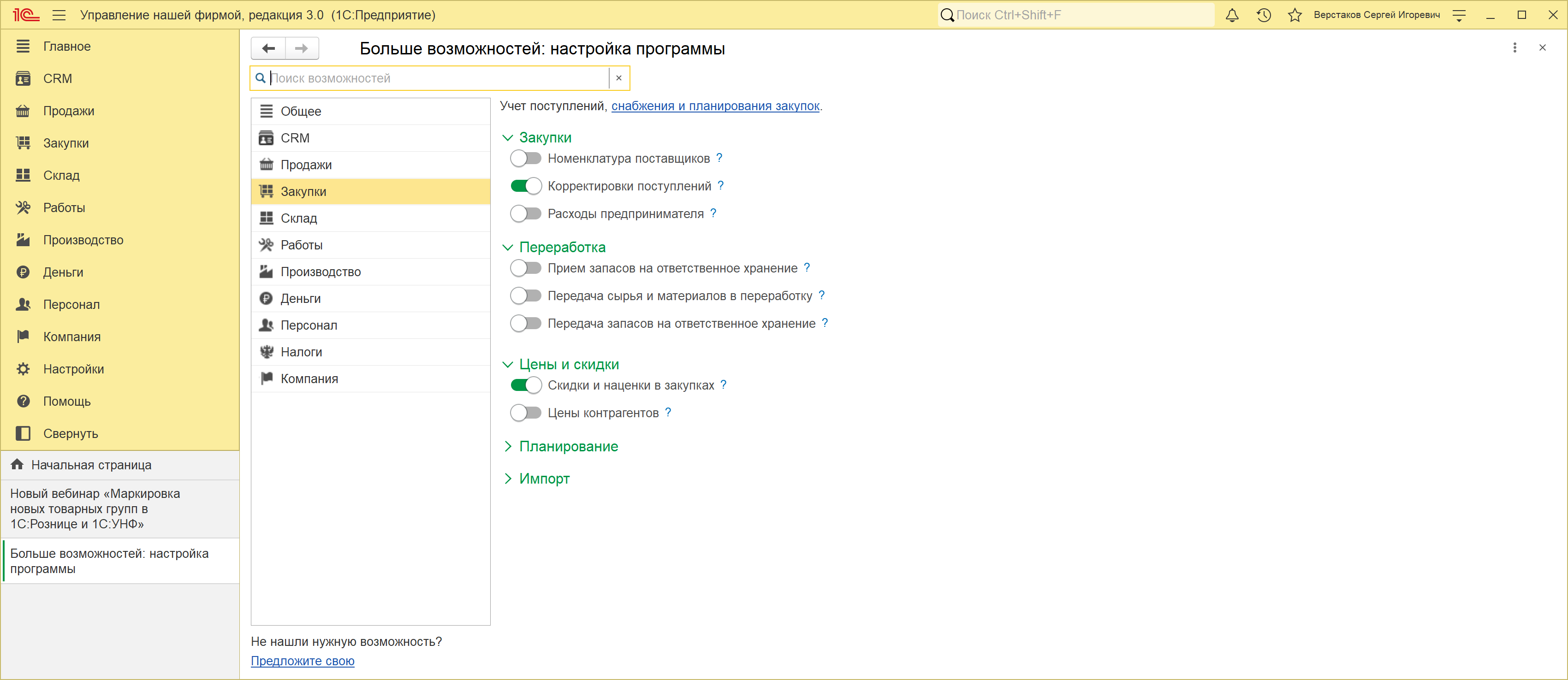This screenshot has height=680, width=1568.
Task: Turn on Передача запасов на ответственное хранение
Action: tap(525, 324)
